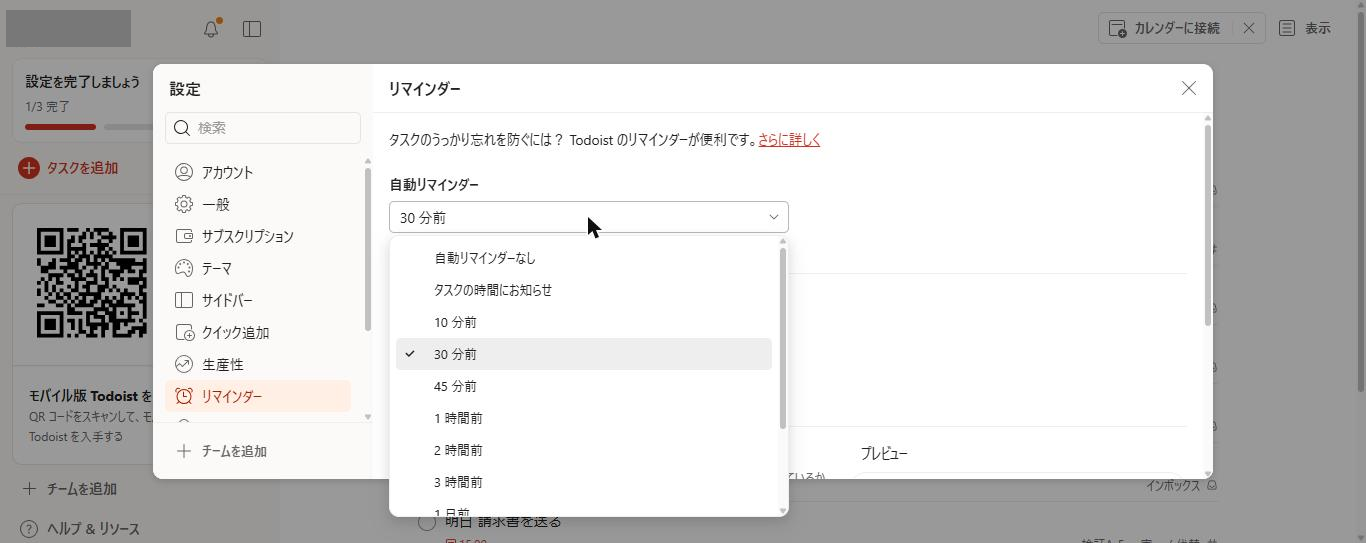Choose タスクの時間にお知らせ option
The image size is (1366, 543).
tap(584, 290)
